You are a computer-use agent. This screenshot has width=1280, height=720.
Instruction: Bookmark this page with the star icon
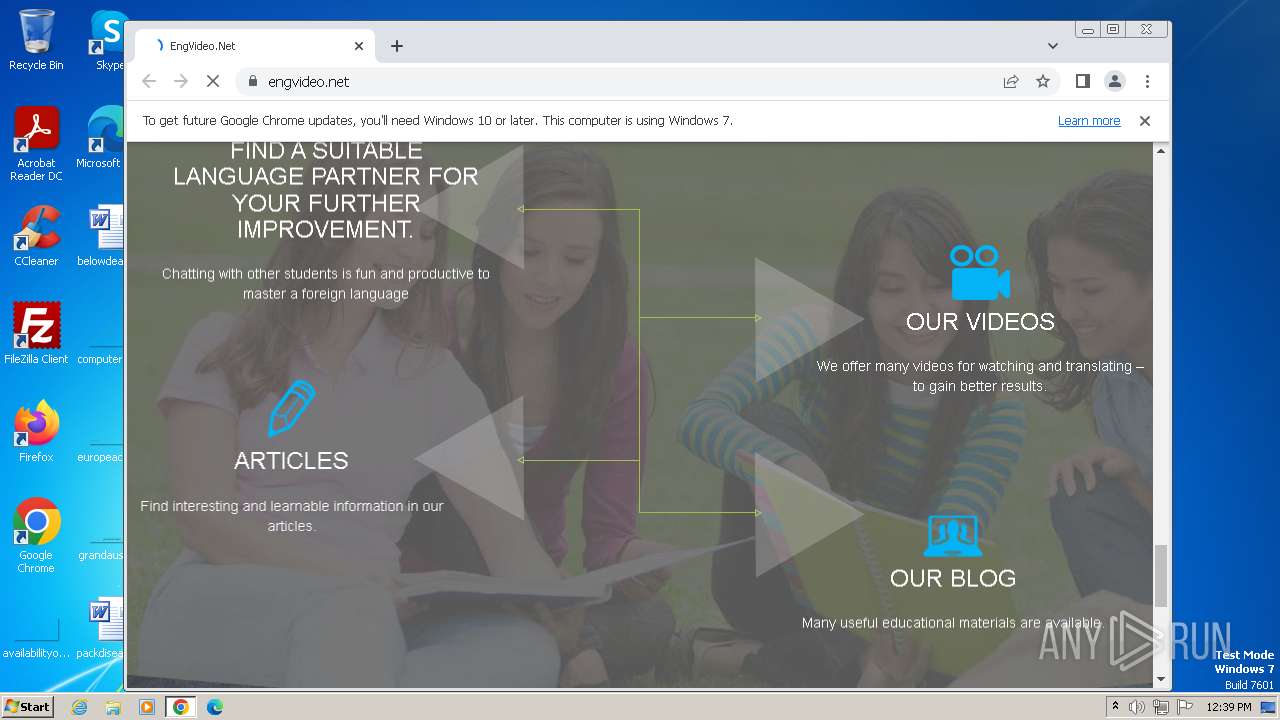pos(1043,82)
